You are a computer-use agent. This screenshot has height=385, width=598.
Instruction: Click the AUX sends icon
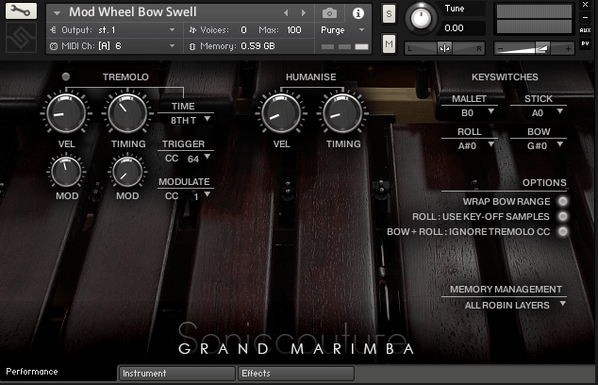585,31
